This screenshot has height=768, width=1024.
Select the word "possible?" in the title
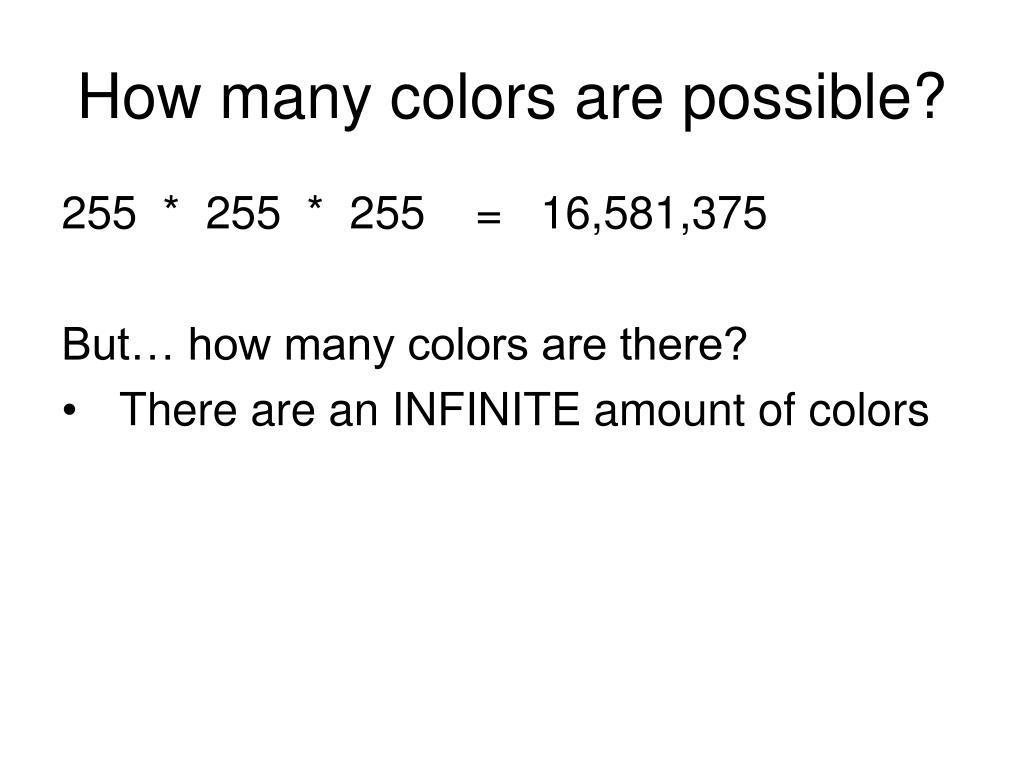tap(814, 99)
